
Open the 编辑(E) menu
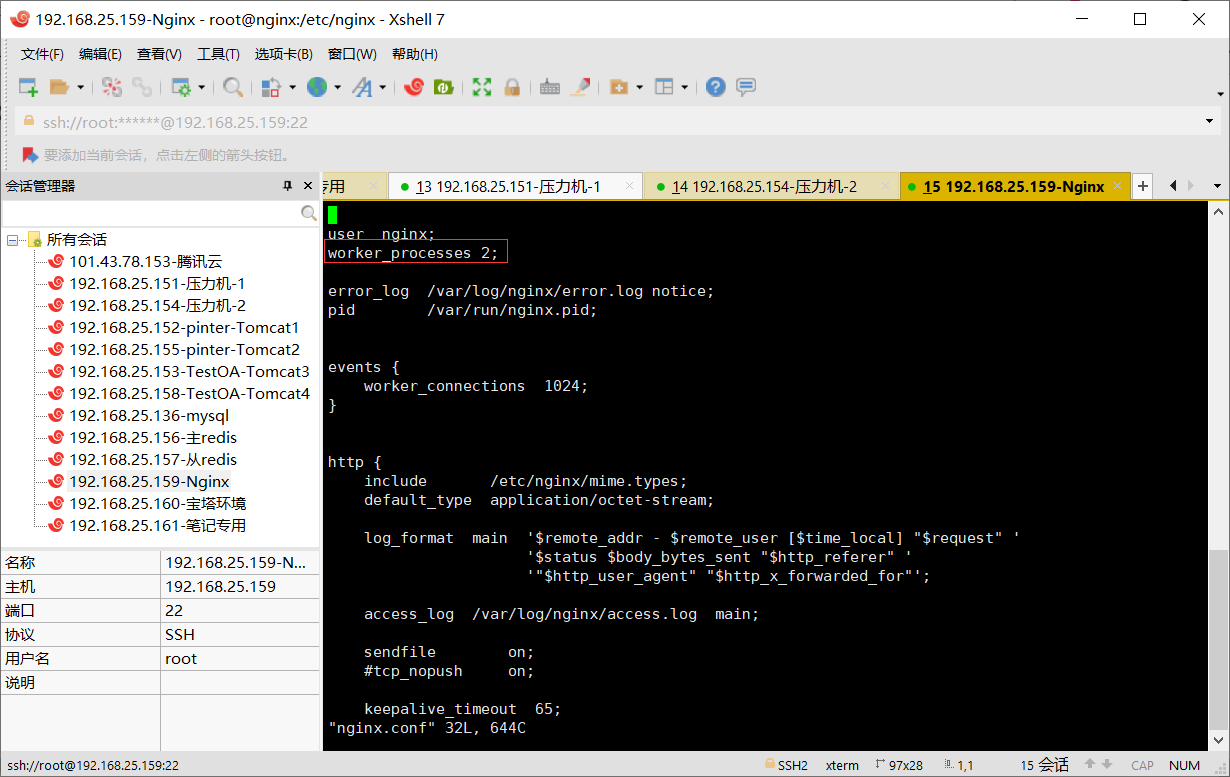(x=100, y=54)
